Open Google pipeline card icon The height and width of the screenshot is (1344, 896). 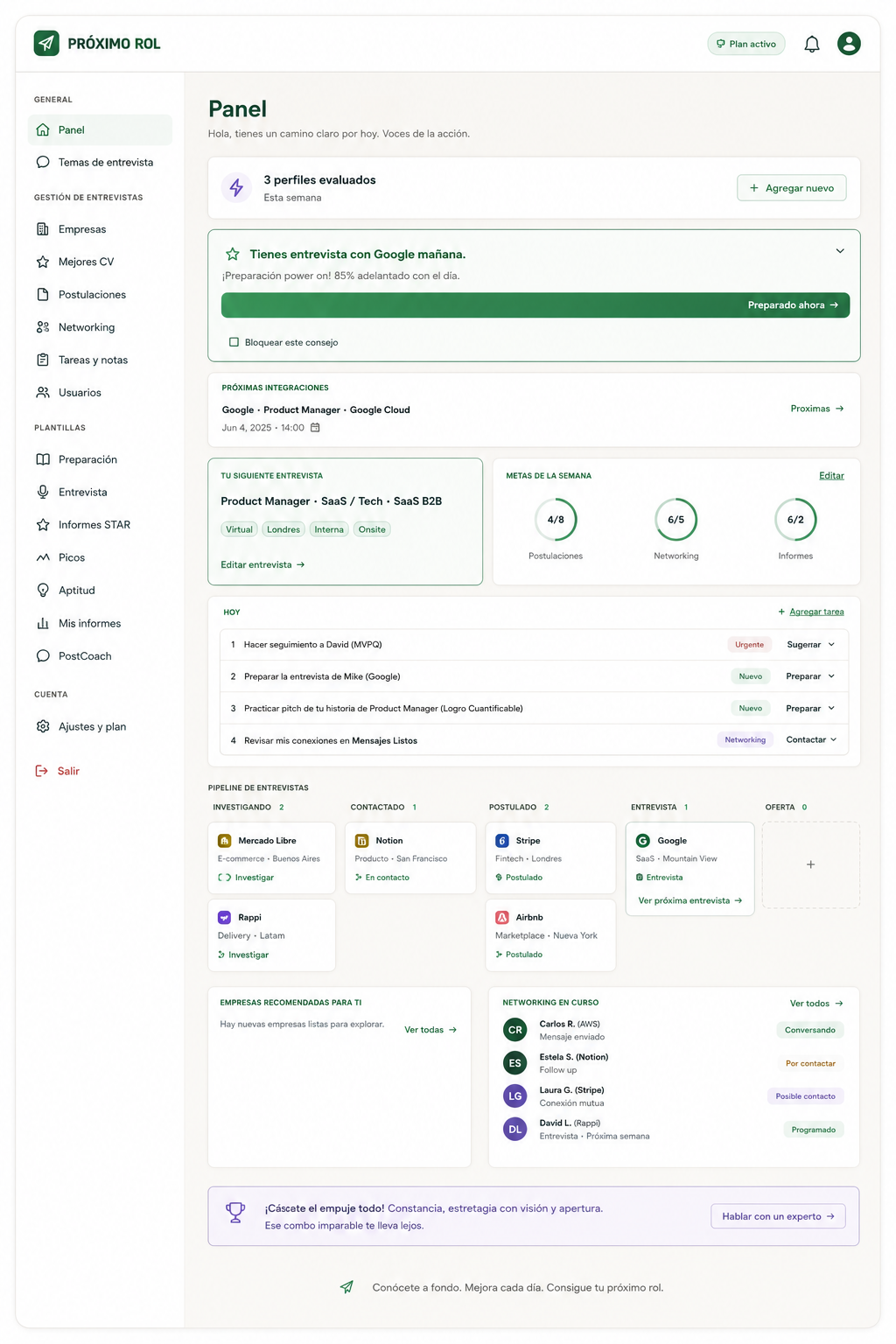point(643,841)
